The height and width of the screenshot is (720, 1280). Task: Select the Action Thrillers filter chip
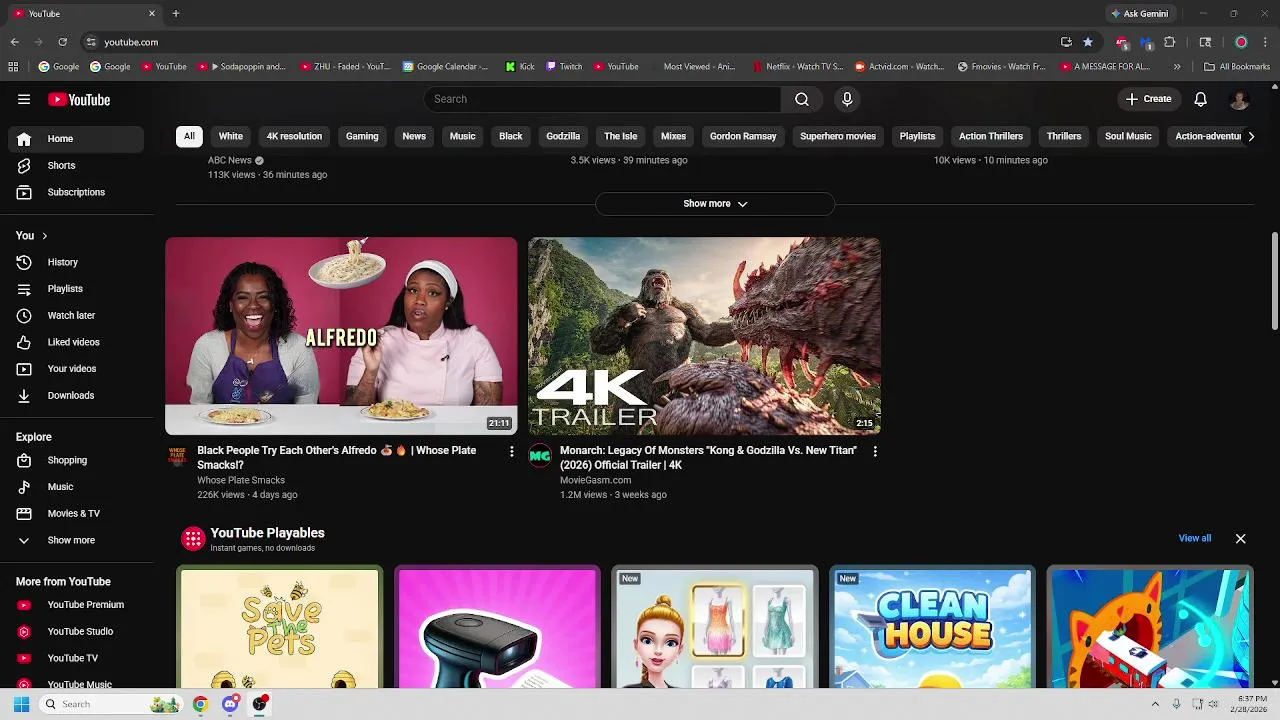[x=991, y=136]
